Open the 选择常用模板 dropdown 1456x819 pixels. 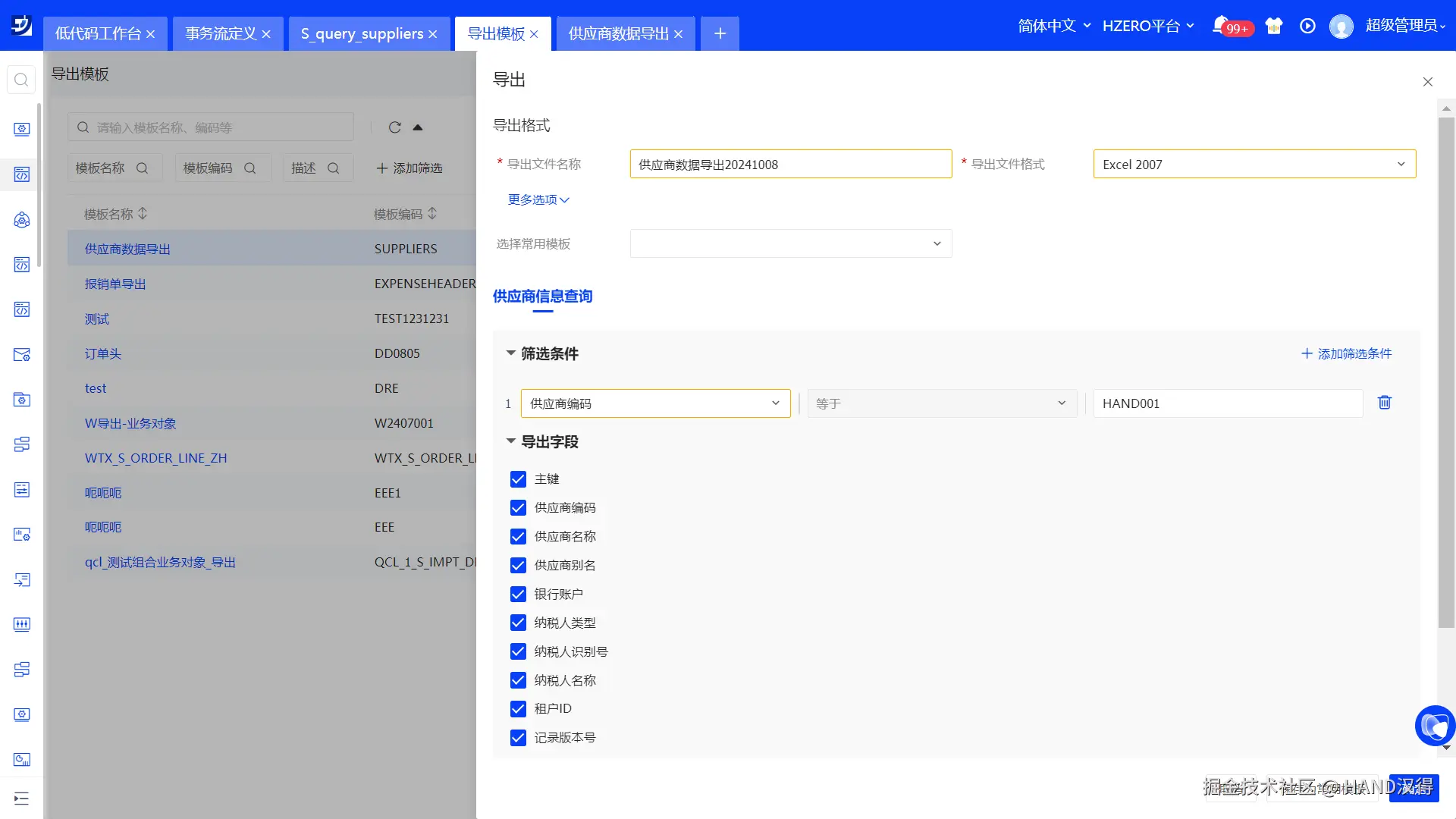(790, 244)
